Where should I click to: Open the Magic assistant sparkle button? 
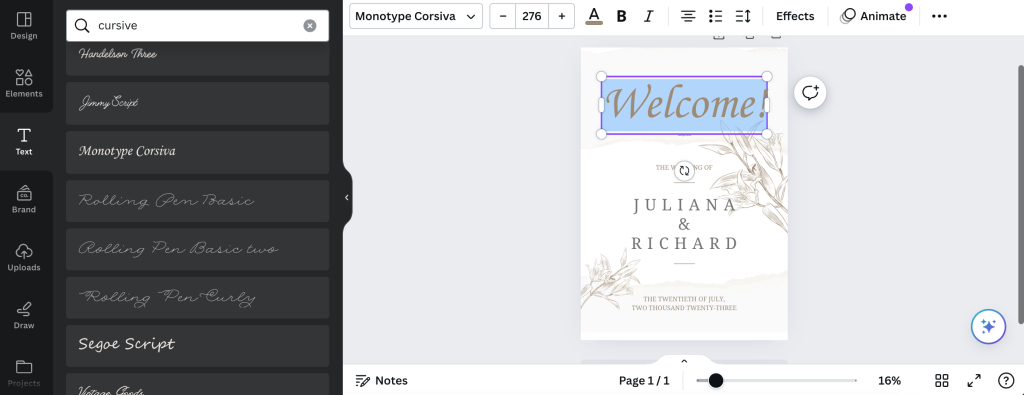coord(988,326)
